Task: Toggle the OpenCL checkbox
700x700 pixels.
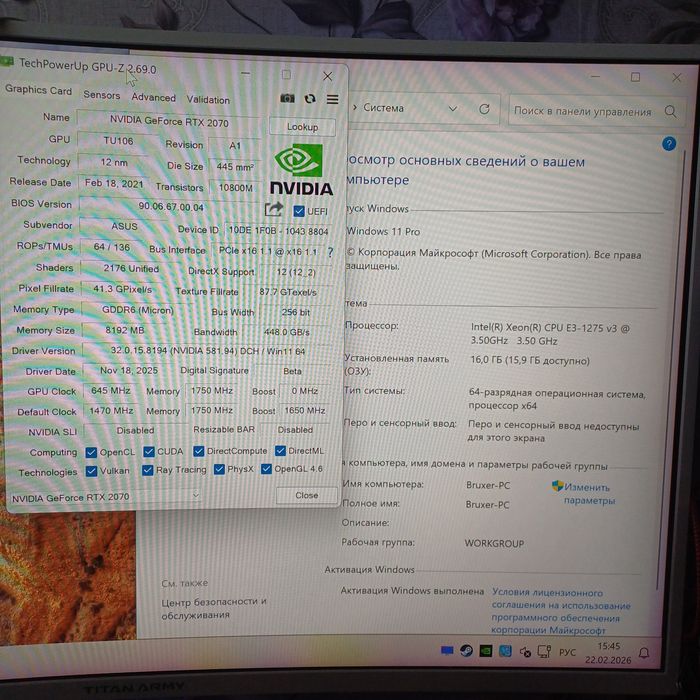Action: point(91,452)
